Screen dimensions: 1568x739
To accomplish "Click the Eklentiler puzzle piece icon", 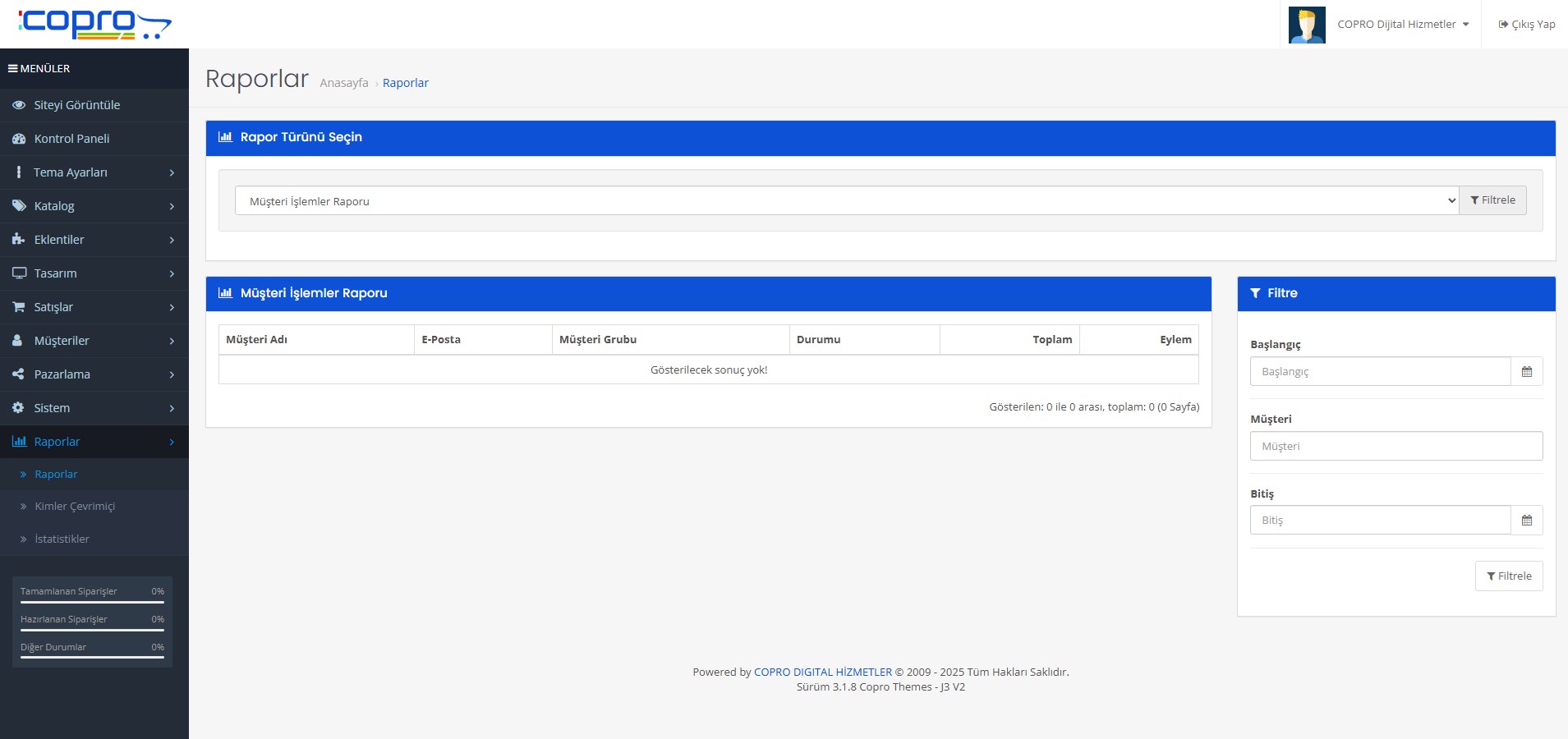I will click(18, 240).
